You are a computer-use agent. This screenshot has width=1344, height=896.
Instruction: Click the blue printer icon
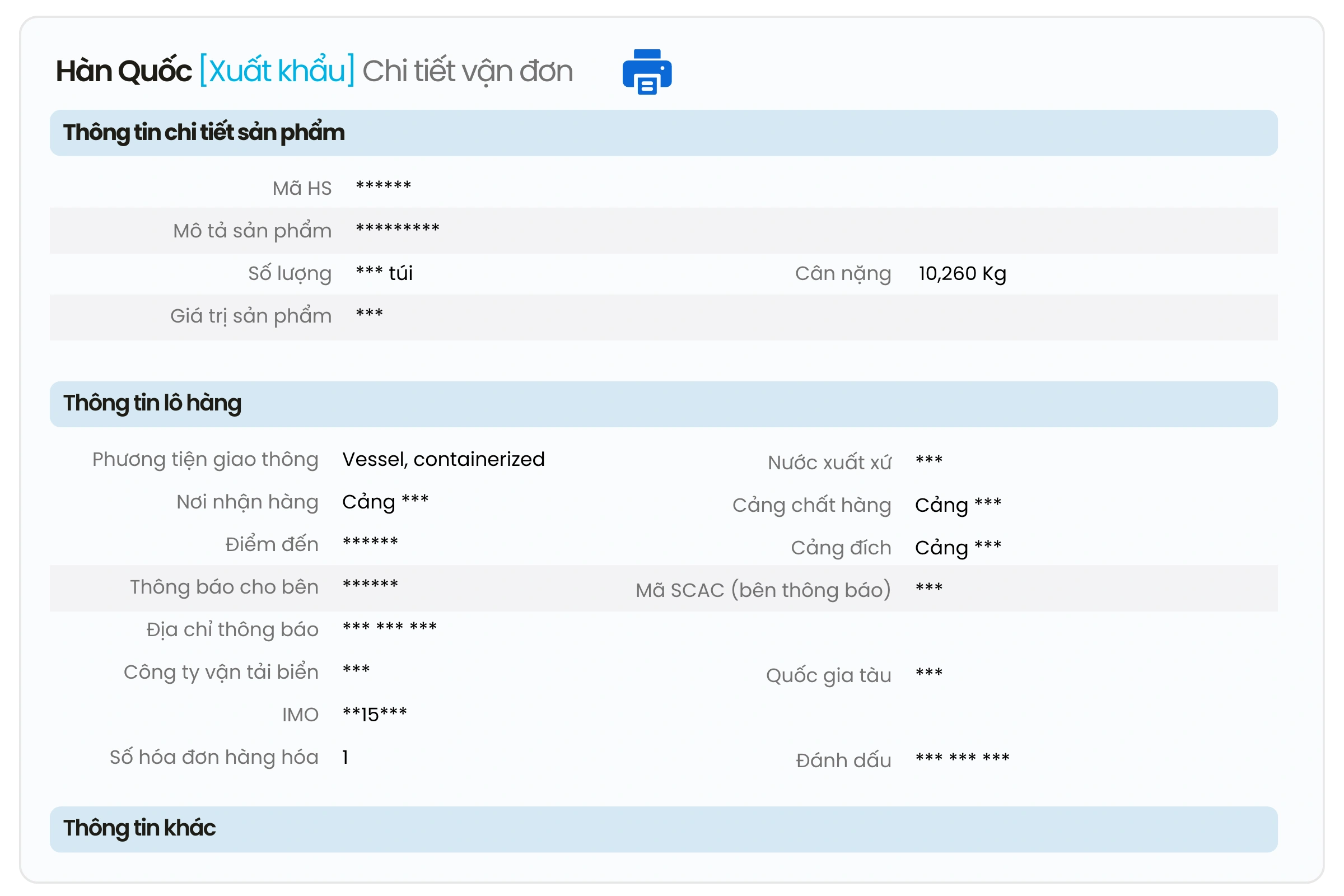(x=647, y=72)
